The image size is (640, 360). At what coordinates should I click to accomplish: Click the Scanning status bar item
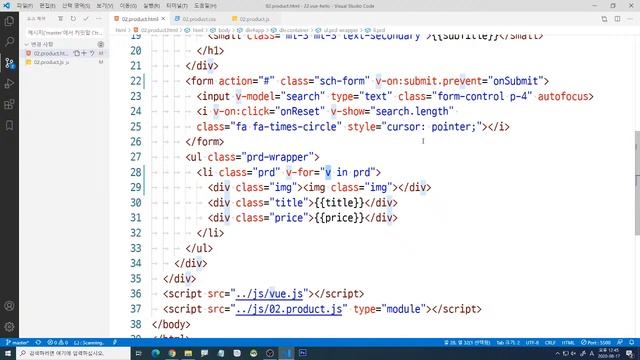click(89, 342)
